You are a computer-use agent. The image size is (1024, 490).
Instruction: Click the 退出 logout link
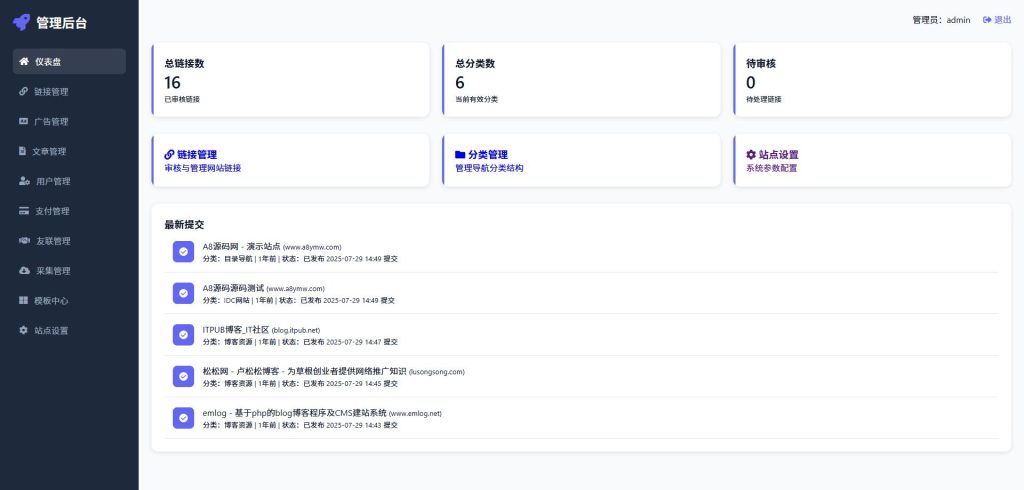[997, 20]
